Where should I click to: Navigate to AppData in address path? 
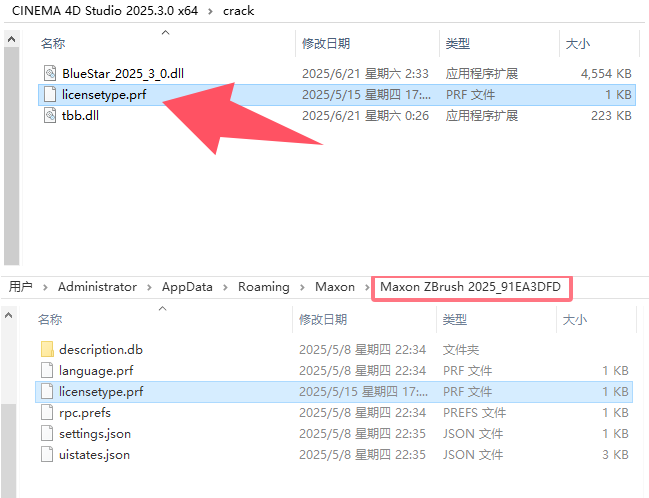click(187, 287)
